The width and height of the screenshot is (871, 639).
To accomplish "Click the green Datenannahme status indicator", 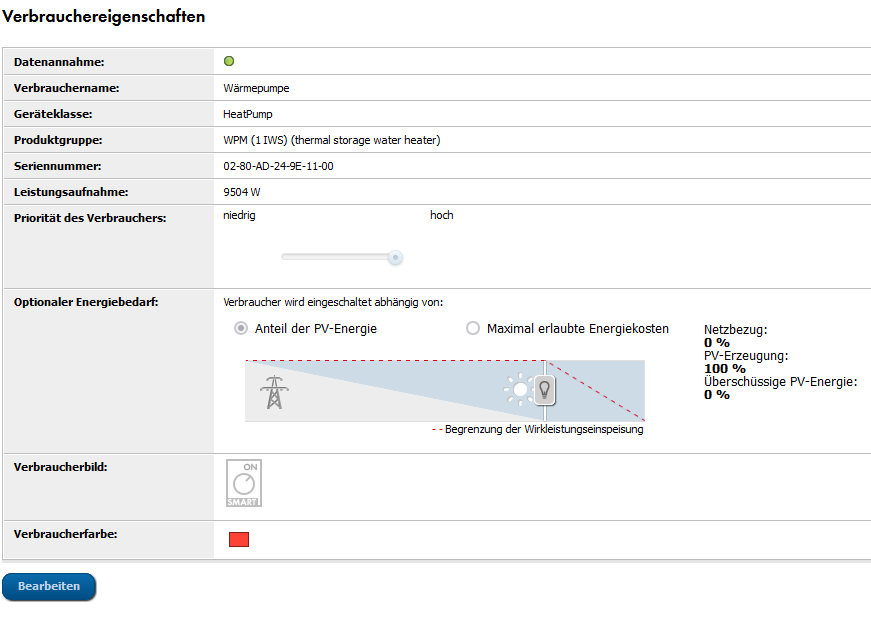I will click(x=229, y=62).
